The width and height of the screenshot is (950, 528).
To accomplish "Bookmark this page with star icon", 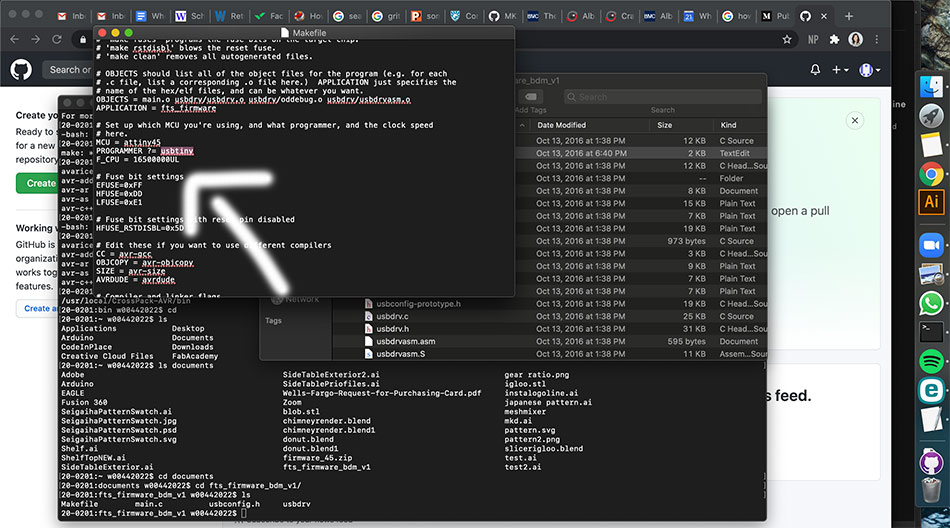I will point(787,39).
